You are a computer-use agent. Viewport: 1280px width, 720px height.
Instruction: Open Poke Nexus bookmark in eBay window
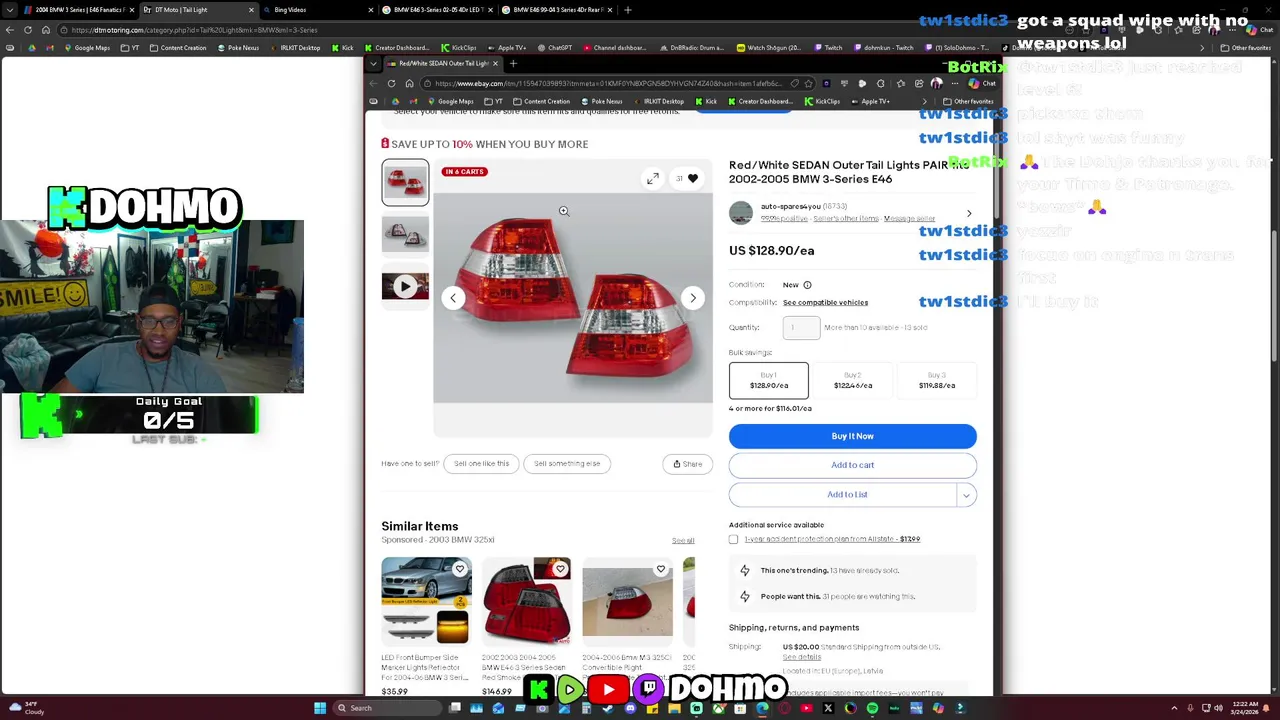tap(601, 101)
